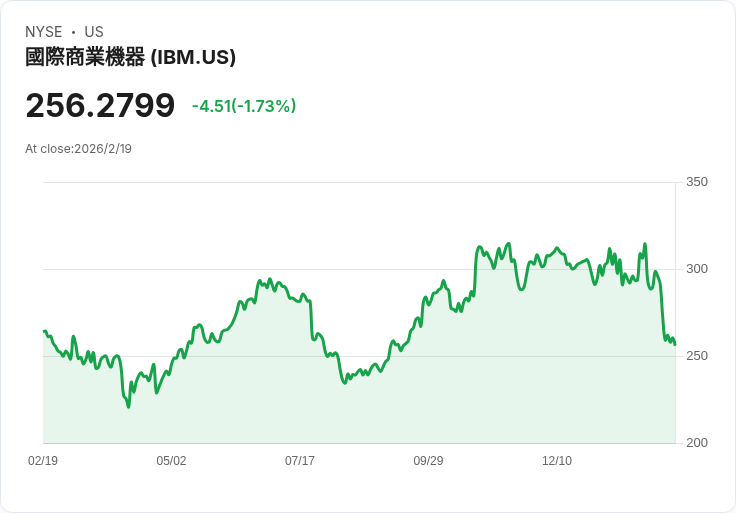736x513 pixels.
Task: Click the lowest dip of the price line
Action: [x=128, y=407]
